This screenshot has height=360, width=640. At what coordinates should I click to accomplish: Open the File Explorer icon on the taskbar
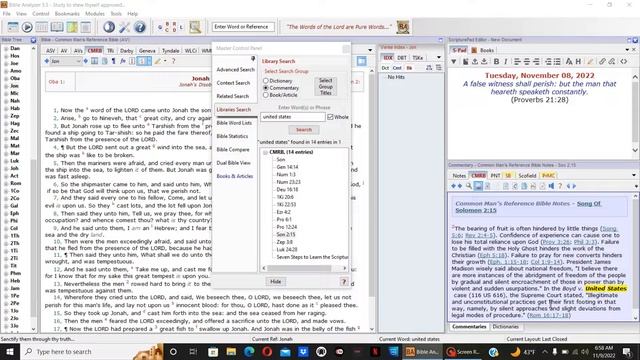coord(231,352)
